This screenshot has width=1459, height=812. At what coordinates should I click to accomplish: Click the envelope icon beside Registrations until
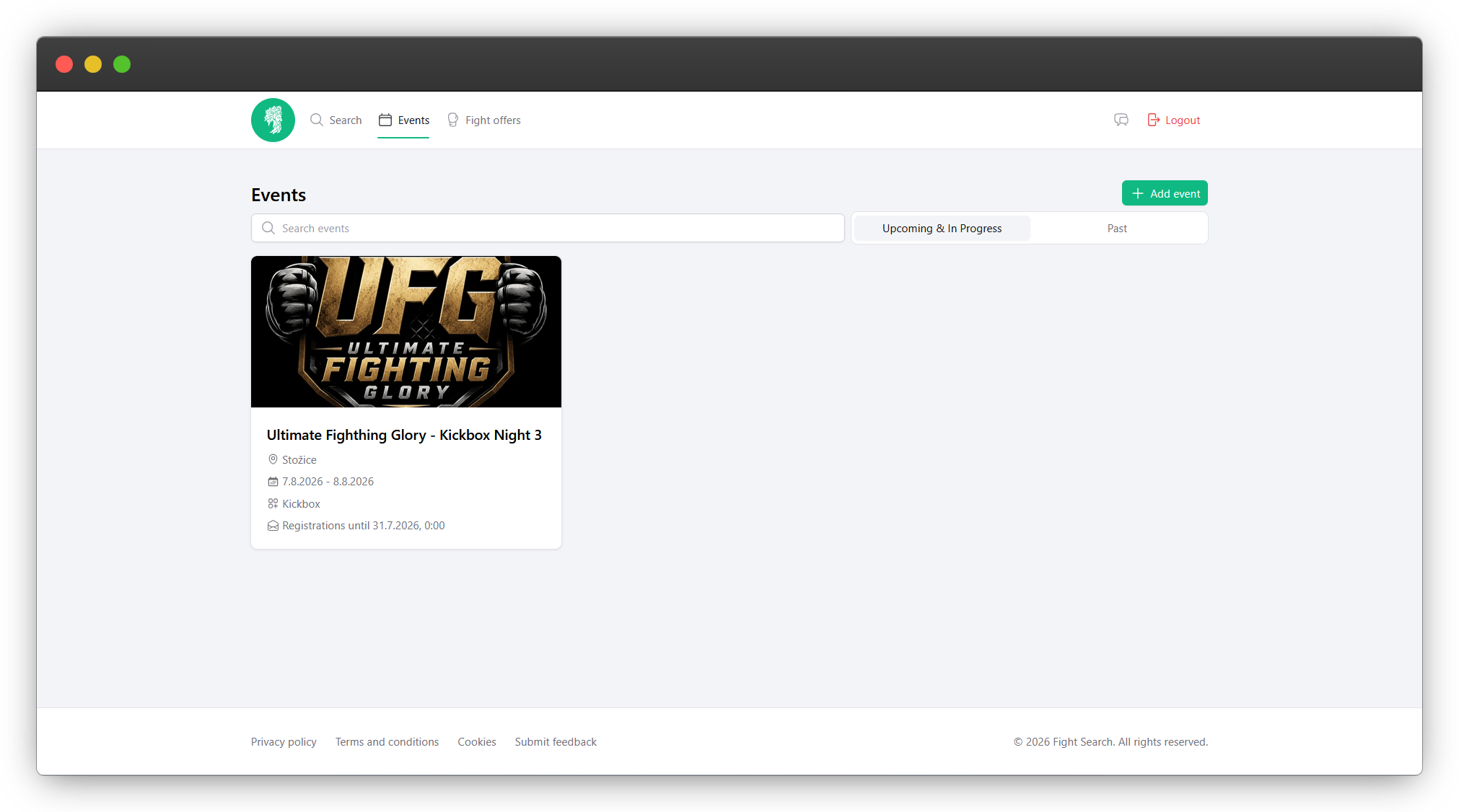pos(273,526)
